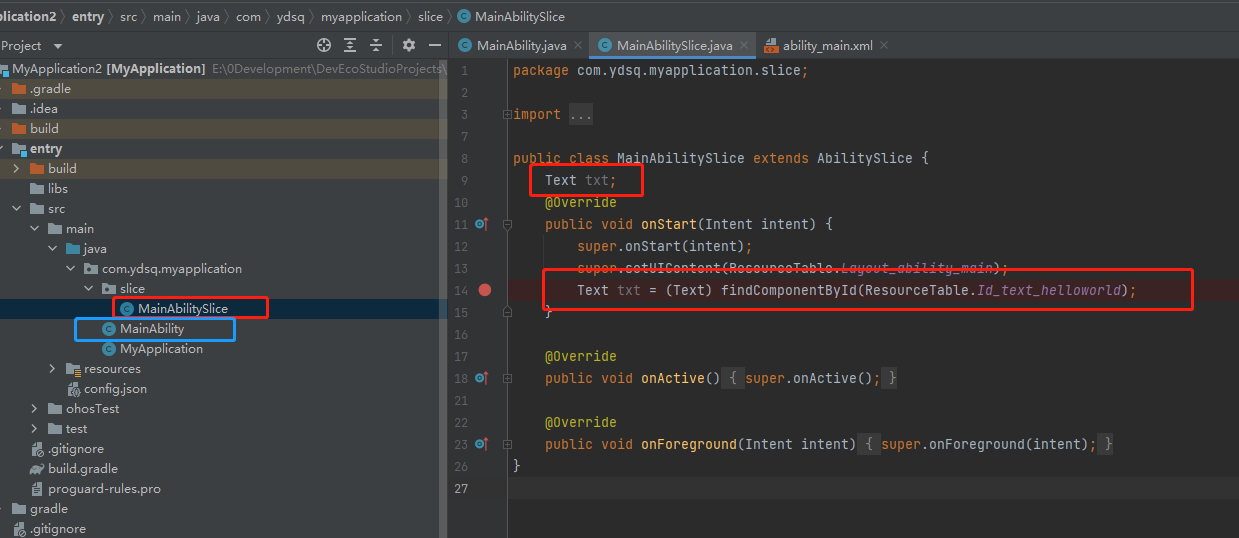Image resolution: width=1239 pixels, height=538 pixels.
Task: Collapse the src folder
Action: pyautogui.click(x=17, y=209)
